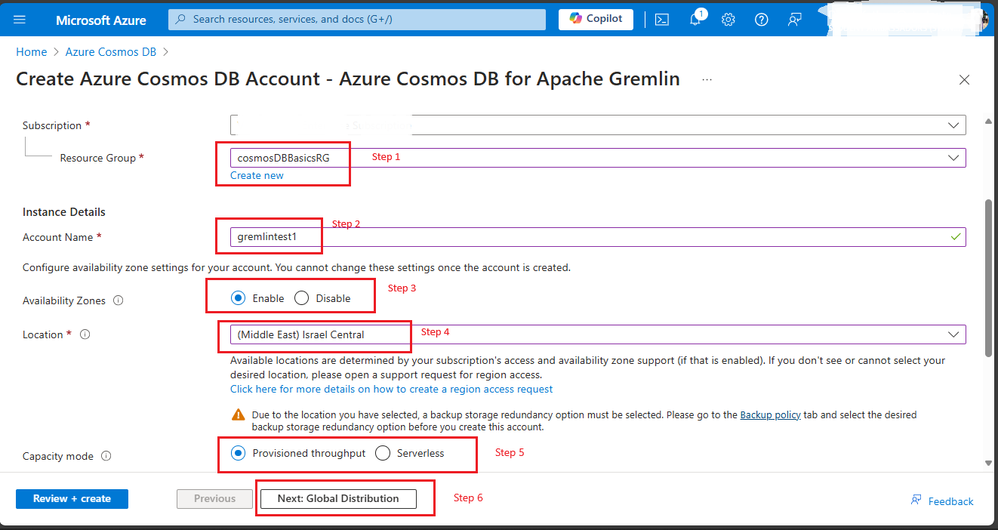Close the Create Cosmos DB Account blade
The width and height of the screenshot is (998, 530).
click(x=964, y=80)
